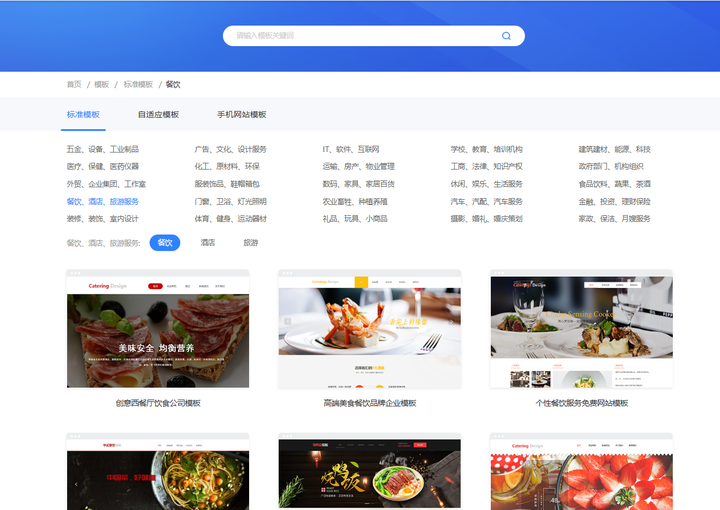Select 门窗、卫浴、灯光照明 category
This screenshot has height=510, width=720.
click(x=231, y=202)
